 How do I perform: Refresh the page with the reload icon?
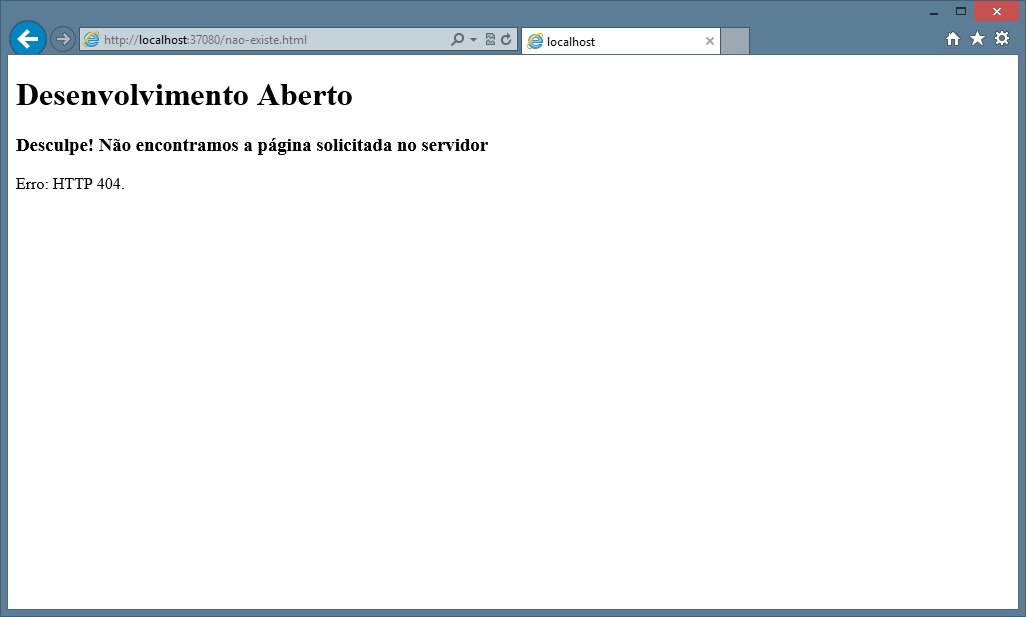pyautogui.click(x=506, y=40)
